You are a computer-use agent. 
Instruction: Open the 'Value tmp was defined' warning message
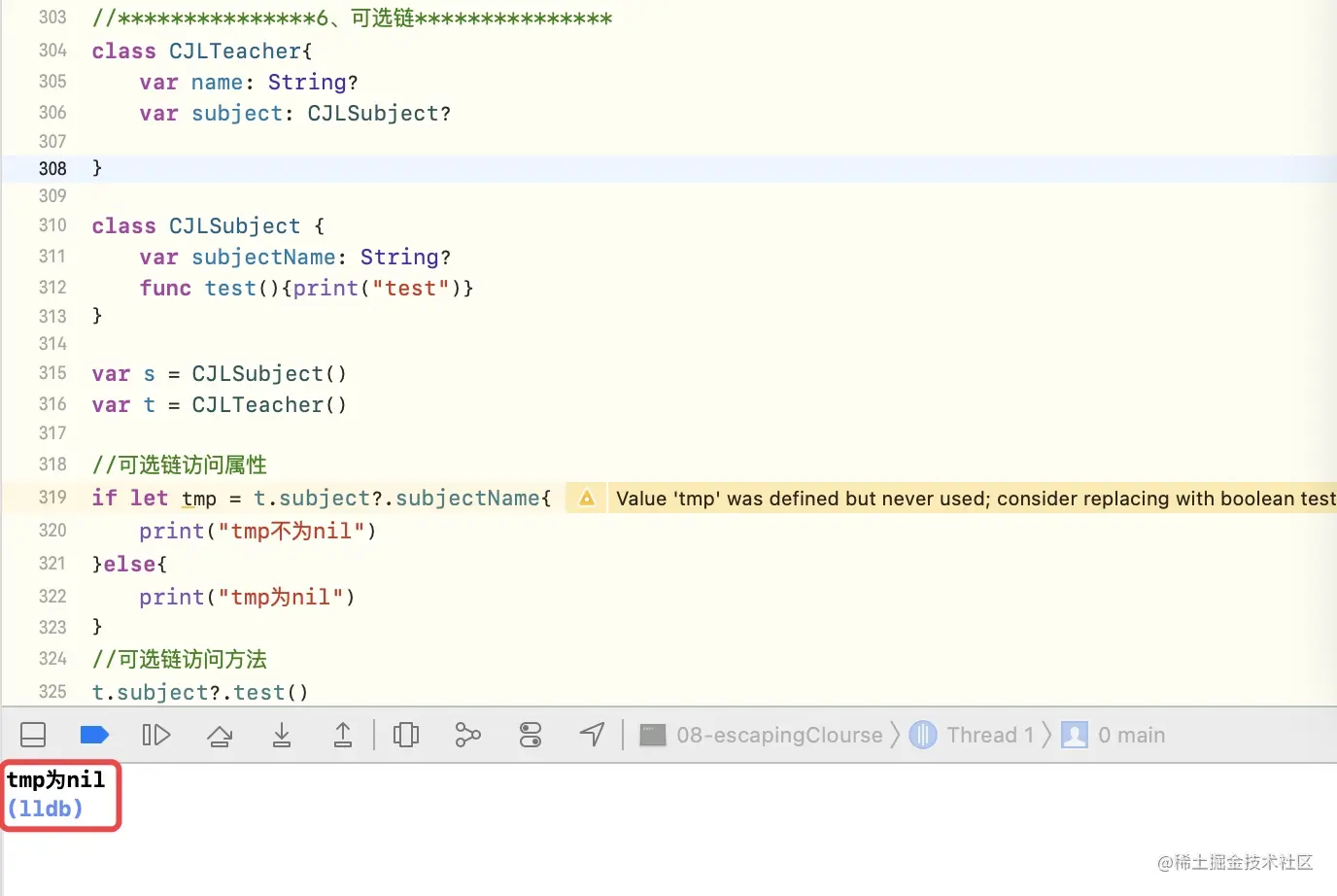pos(976,499)
